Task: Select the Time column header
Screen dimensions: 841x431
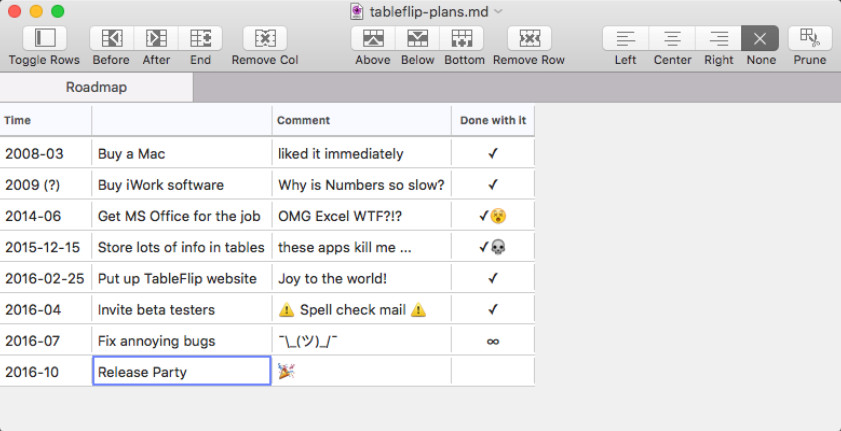Action: [46, 120]
